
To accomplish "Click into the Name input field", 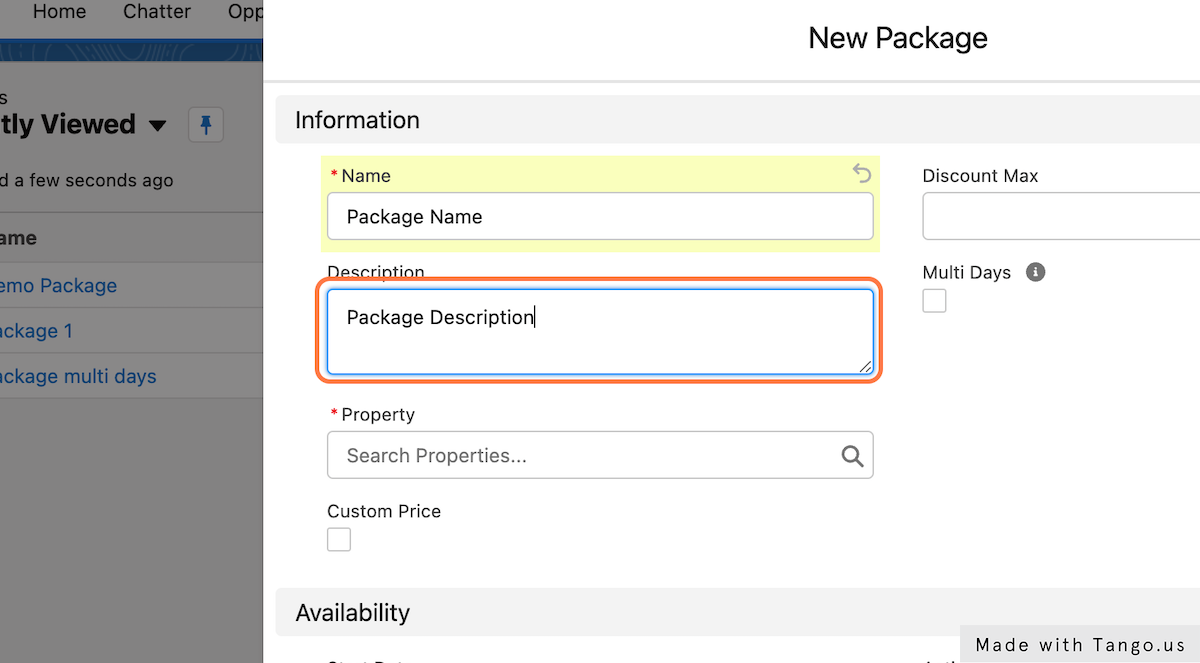I will [600, 217].
